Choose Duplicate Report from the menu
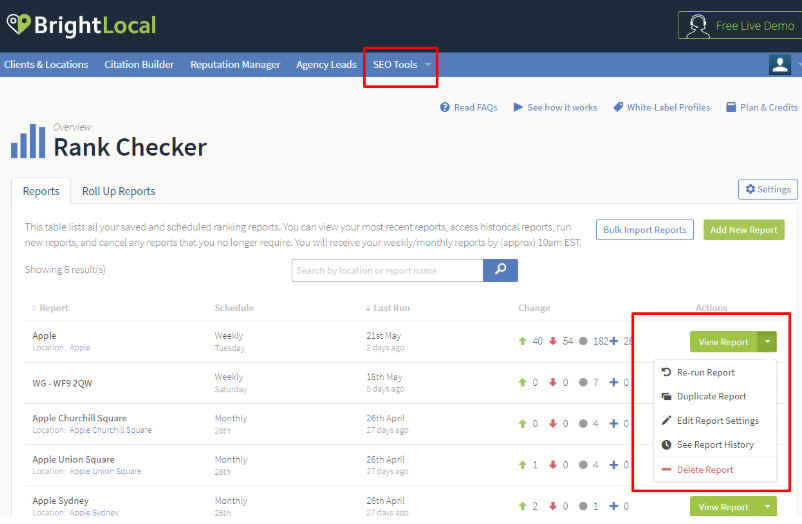Viewport: 802px width, 524px height. click(x=715, y=397)
